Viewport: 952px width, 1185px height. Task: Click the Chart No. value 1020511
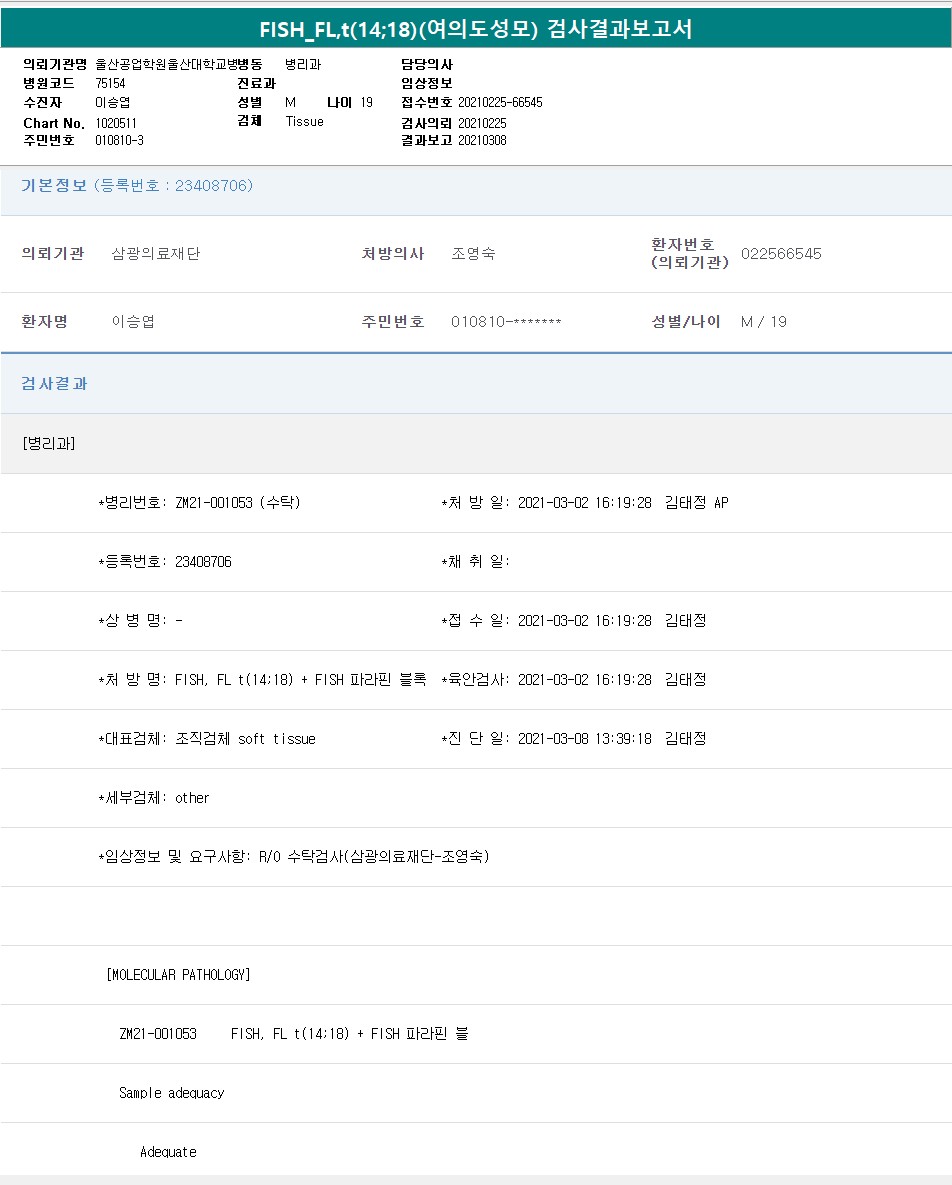coord(116,122)
